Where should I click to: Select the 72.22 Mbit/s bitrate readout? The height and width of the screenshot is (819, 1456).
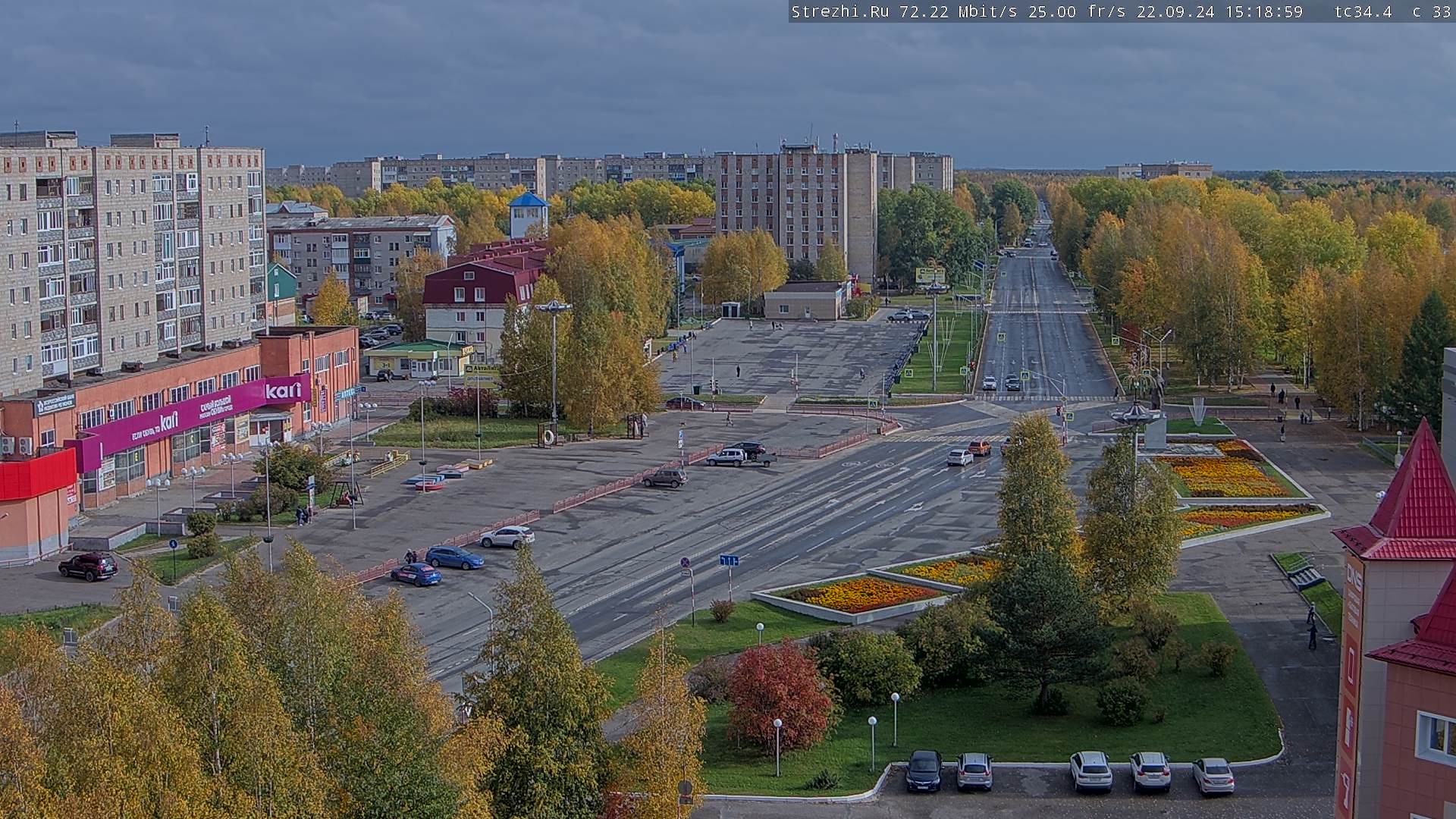(959, 12)
